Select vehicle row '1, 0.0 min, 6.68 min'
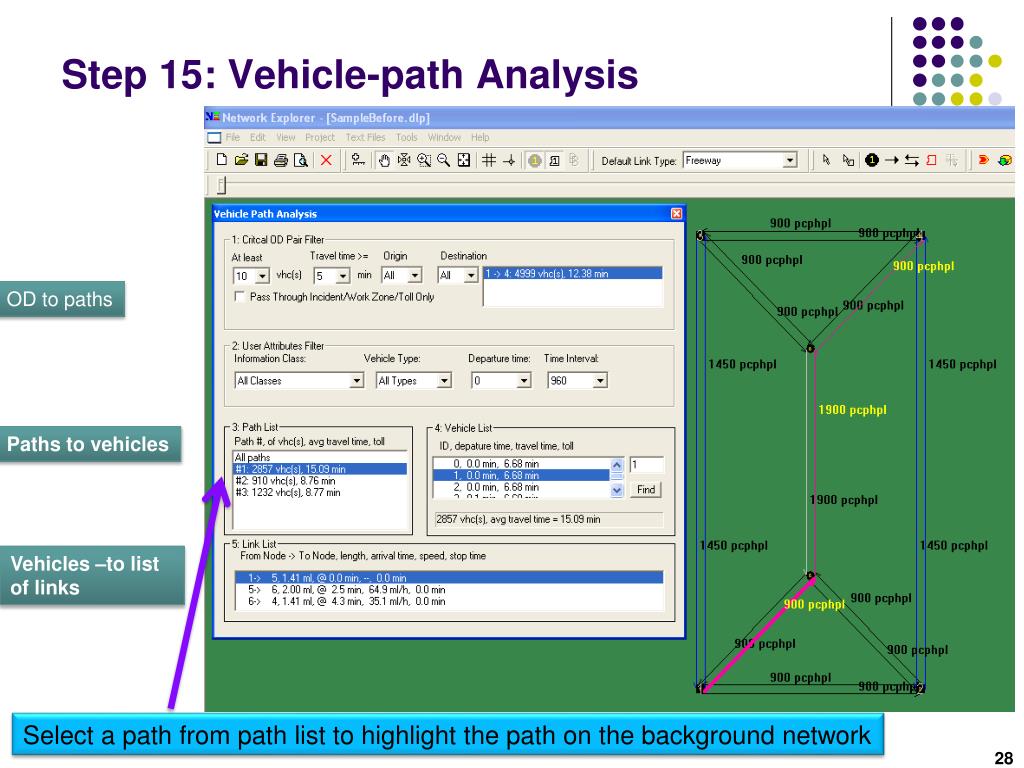Image resolution: width=1024 pixels, height=768 pixels. click(521, 475)
